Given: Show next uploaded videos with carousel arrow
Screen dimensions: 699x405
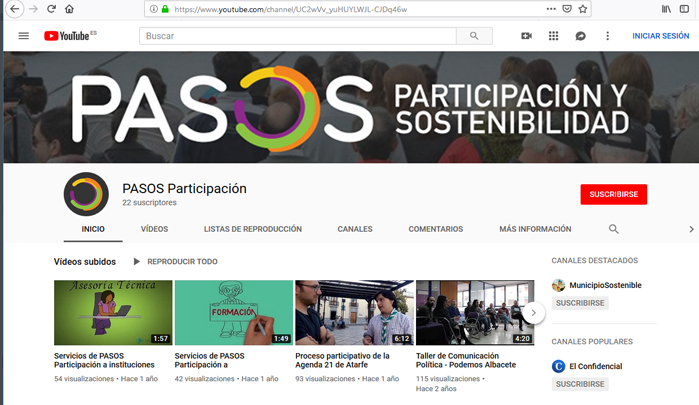Looking at the screenshot, I should click(x=533, y=313).
